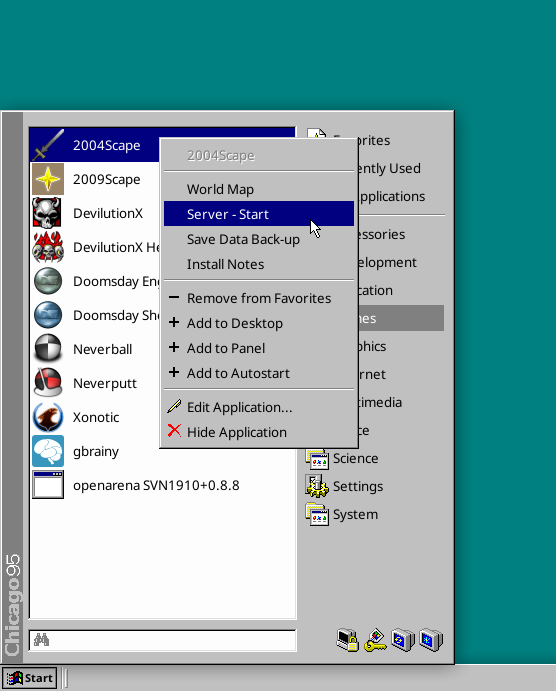556x691 pixels.
Task: Click Edit Application... entry
Action: click(x=259, y=407)
